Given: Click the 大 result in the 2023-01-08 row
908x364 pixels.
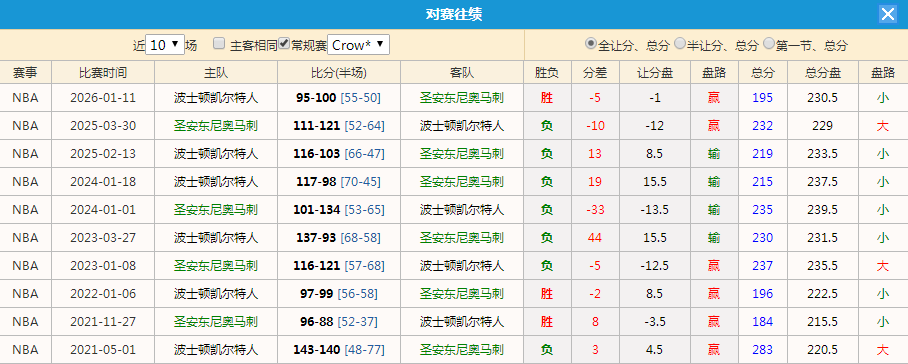Looking at the screenshot, I should click(x=883, y=266).
